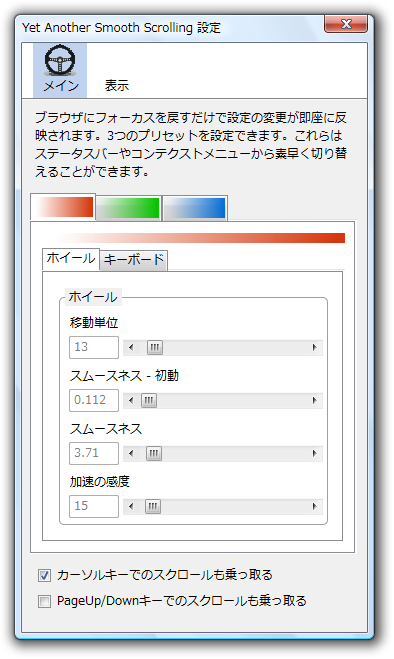Click the 移動単位 value field showing 13
This screenshot has height=659, width=394.
(94, 348)
